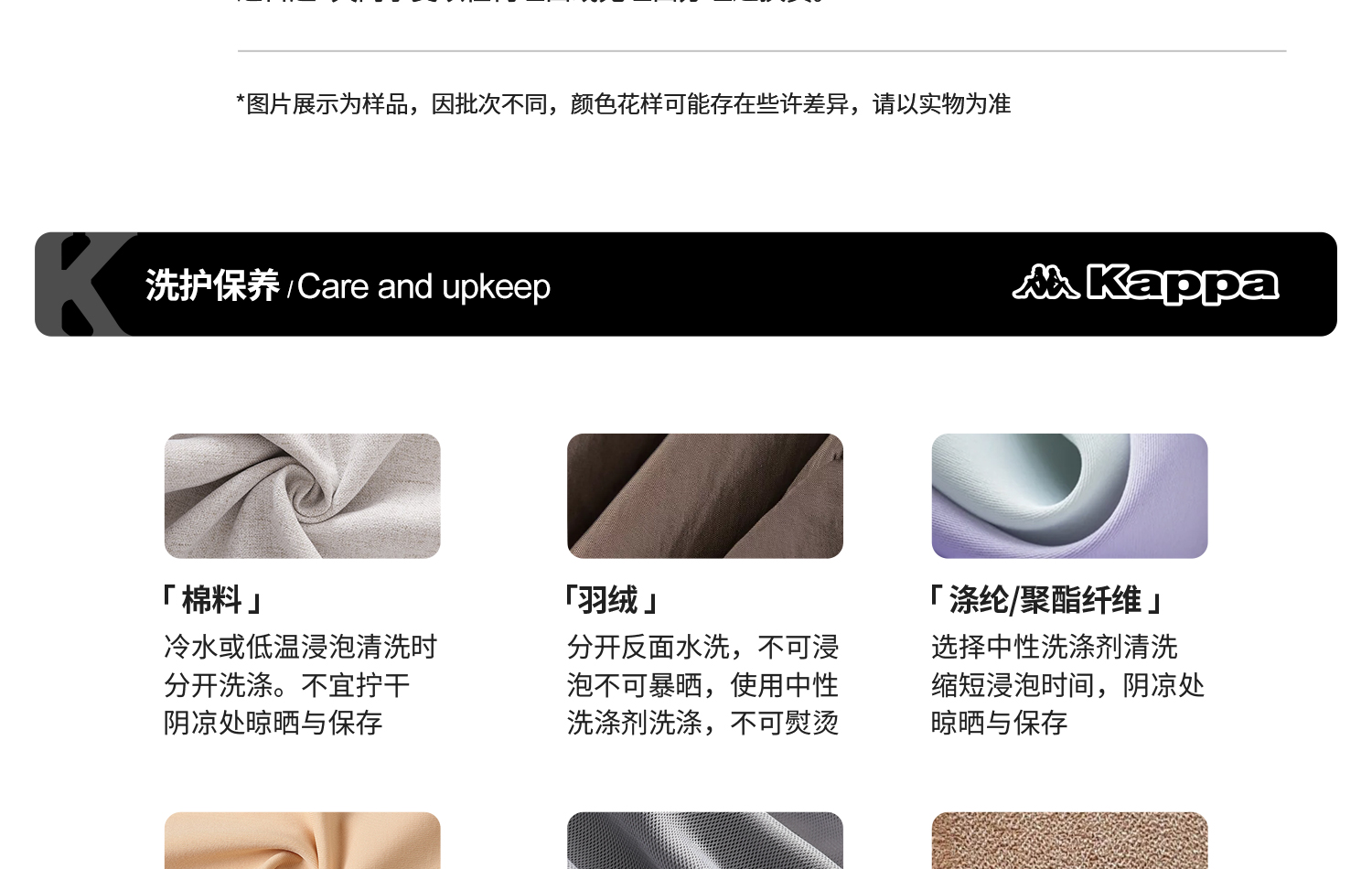Select the brown textured fabric thumbnail
The height and width of the screenshot is (869, 1372).
click(1070, 841)
